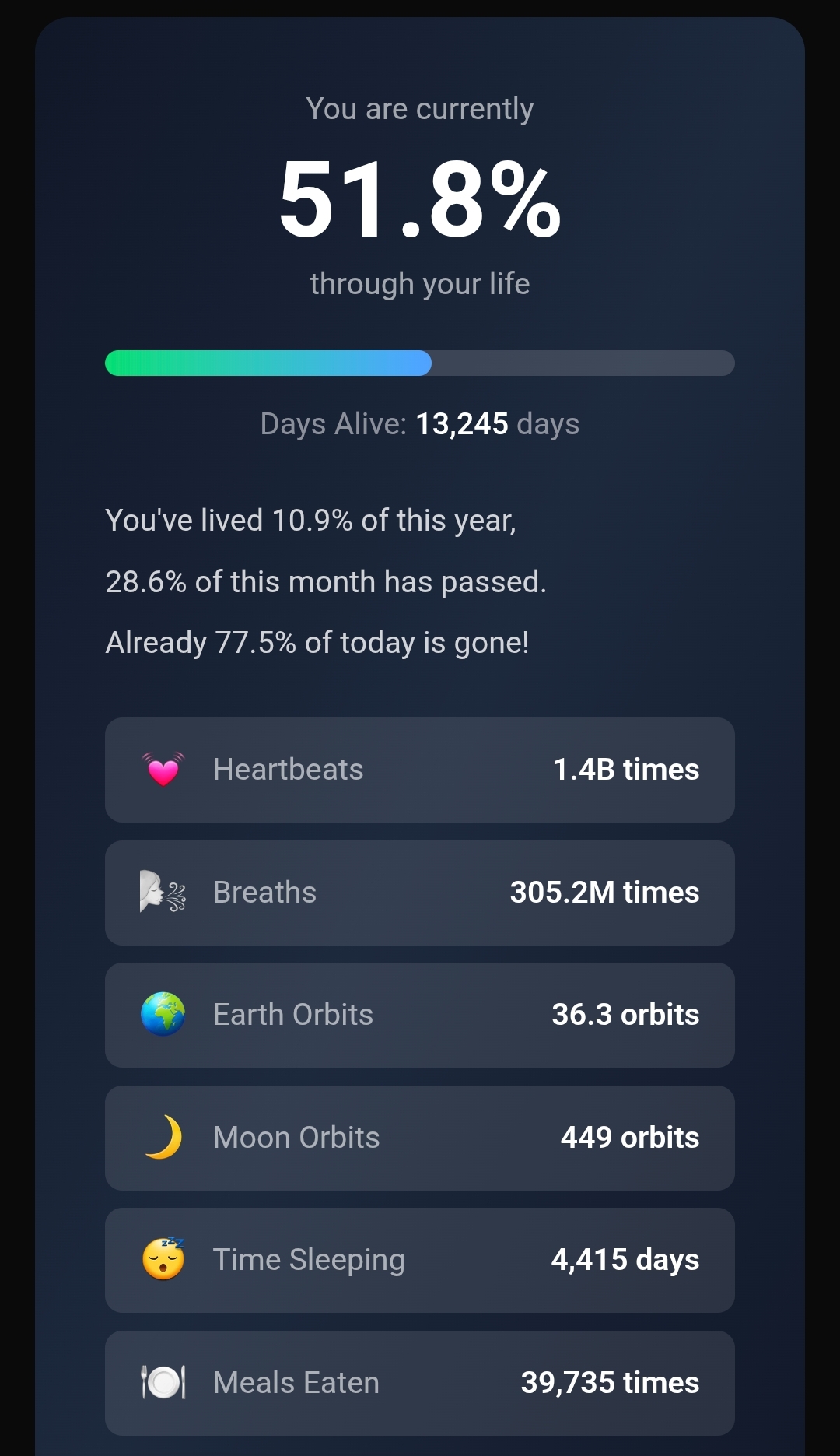Image resolution: width=840 pixels, height=1456 pixels.
Task: Click the life progress bar
Action: (420, 363)
